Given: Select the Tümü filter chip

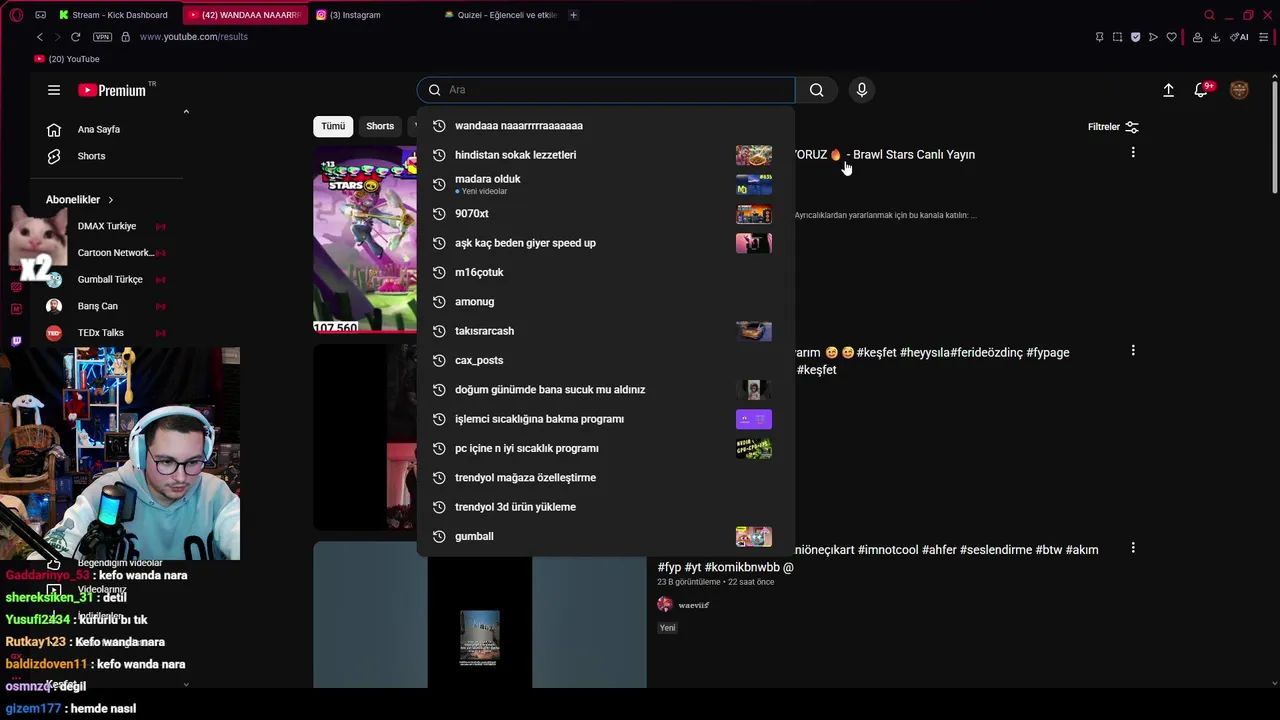Looking at the screenshot, I should (333, 126).
